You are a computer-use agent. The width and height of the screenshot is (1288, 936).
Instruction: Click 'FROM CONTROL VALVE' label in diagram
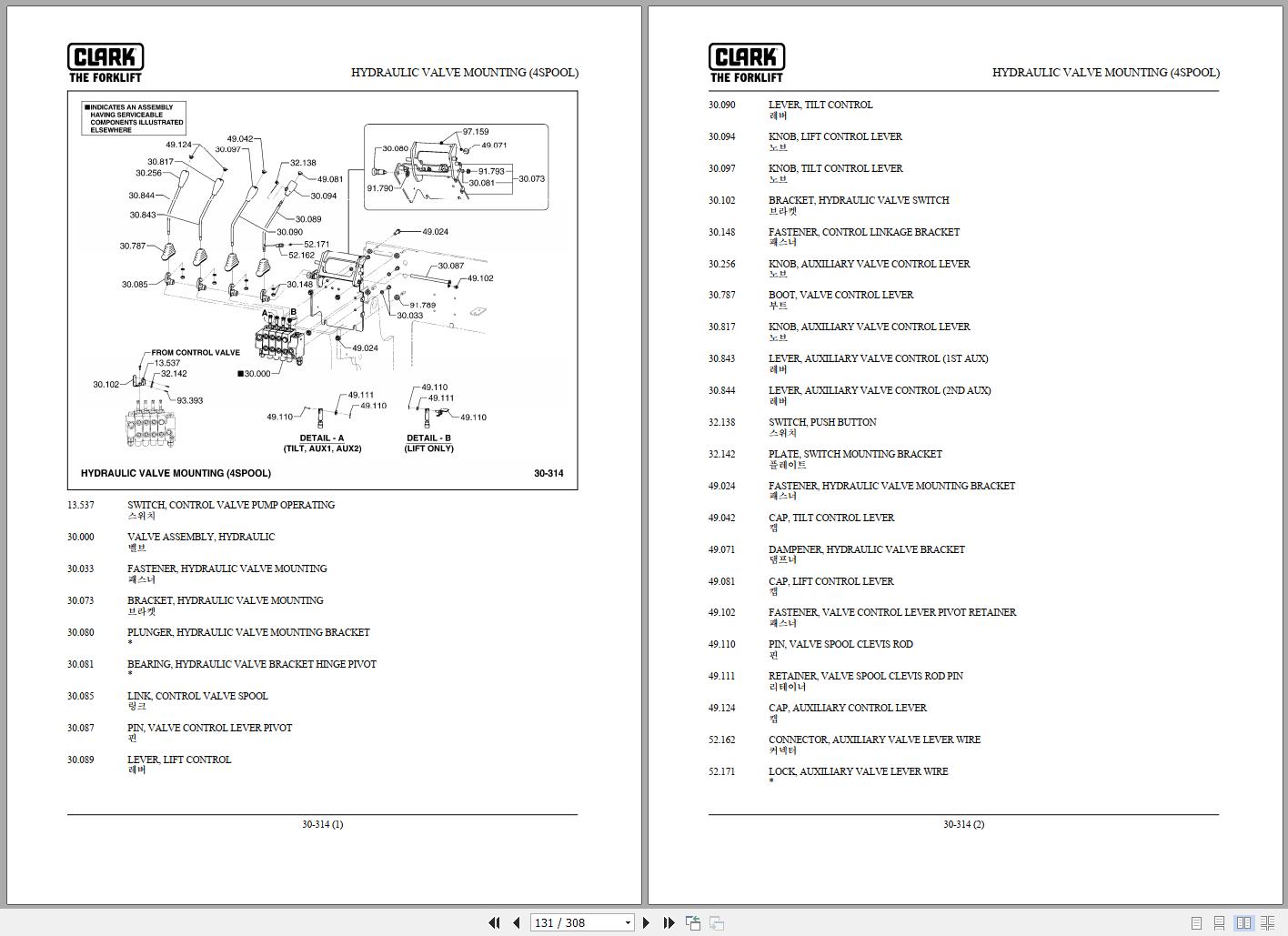click(196, 353)
